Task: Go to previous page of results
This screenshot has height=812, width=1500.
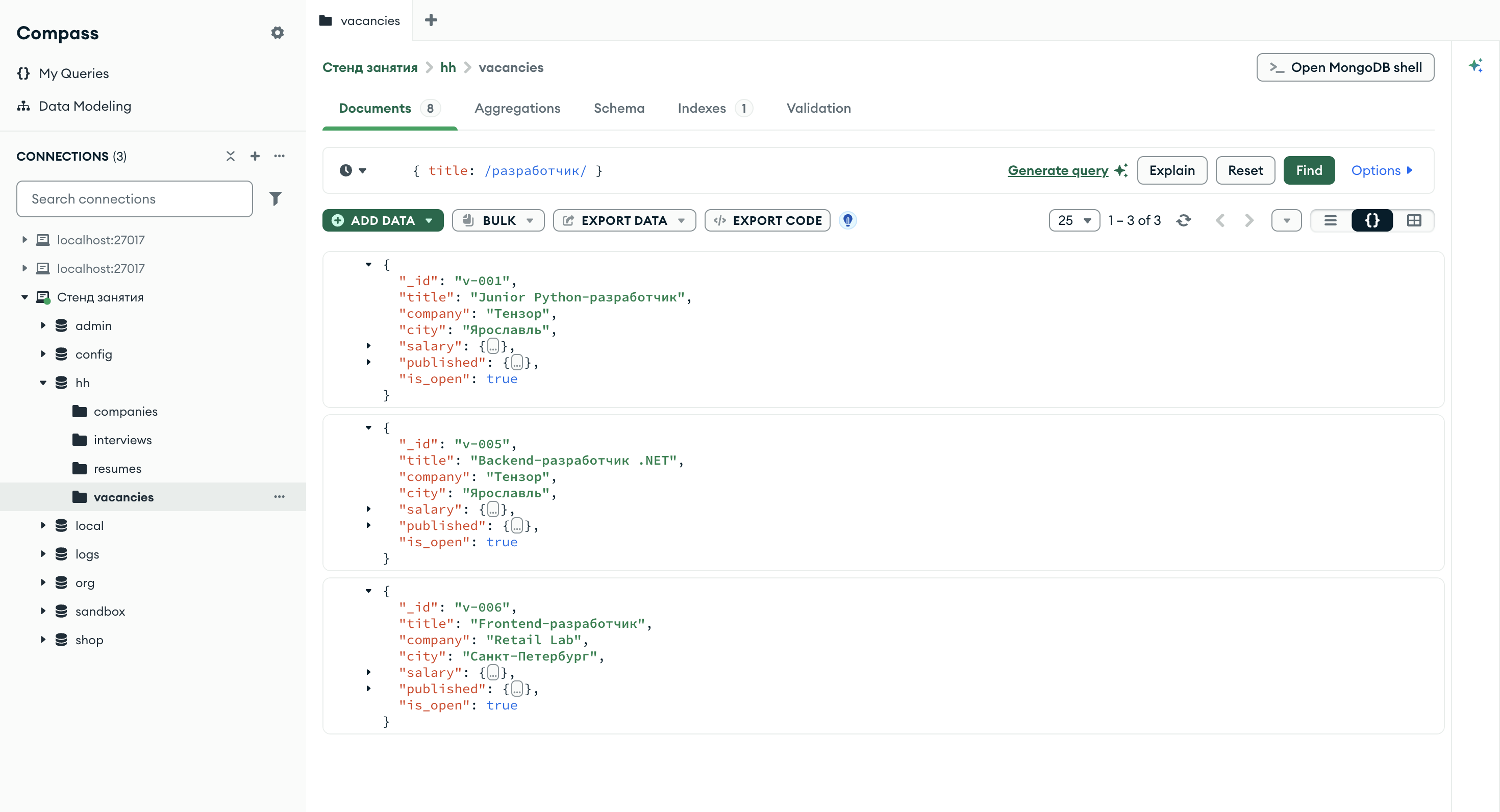Action: coord(1220,221)
